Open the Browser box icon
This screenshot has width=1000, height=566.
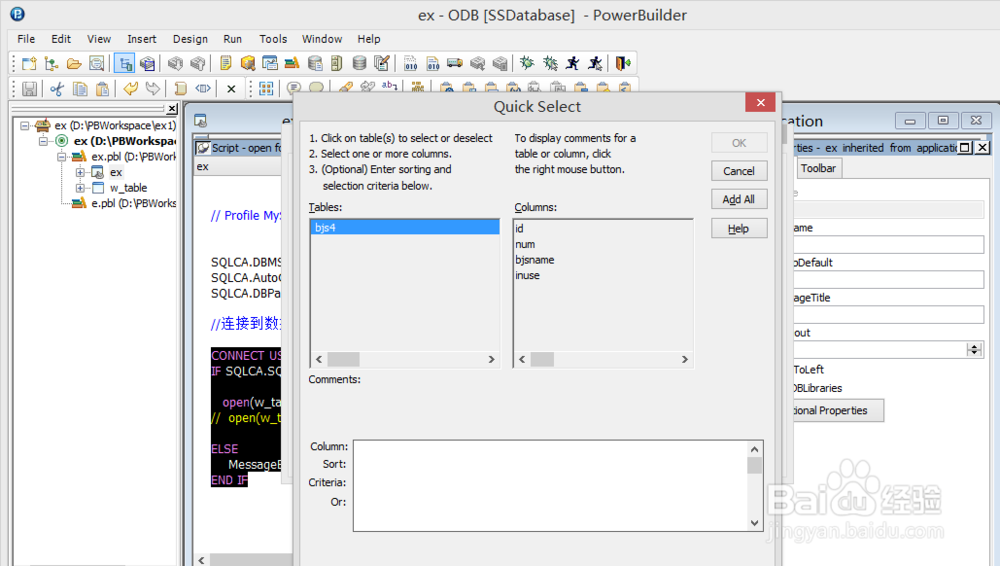pyautogui.click(x=247, y=63)
